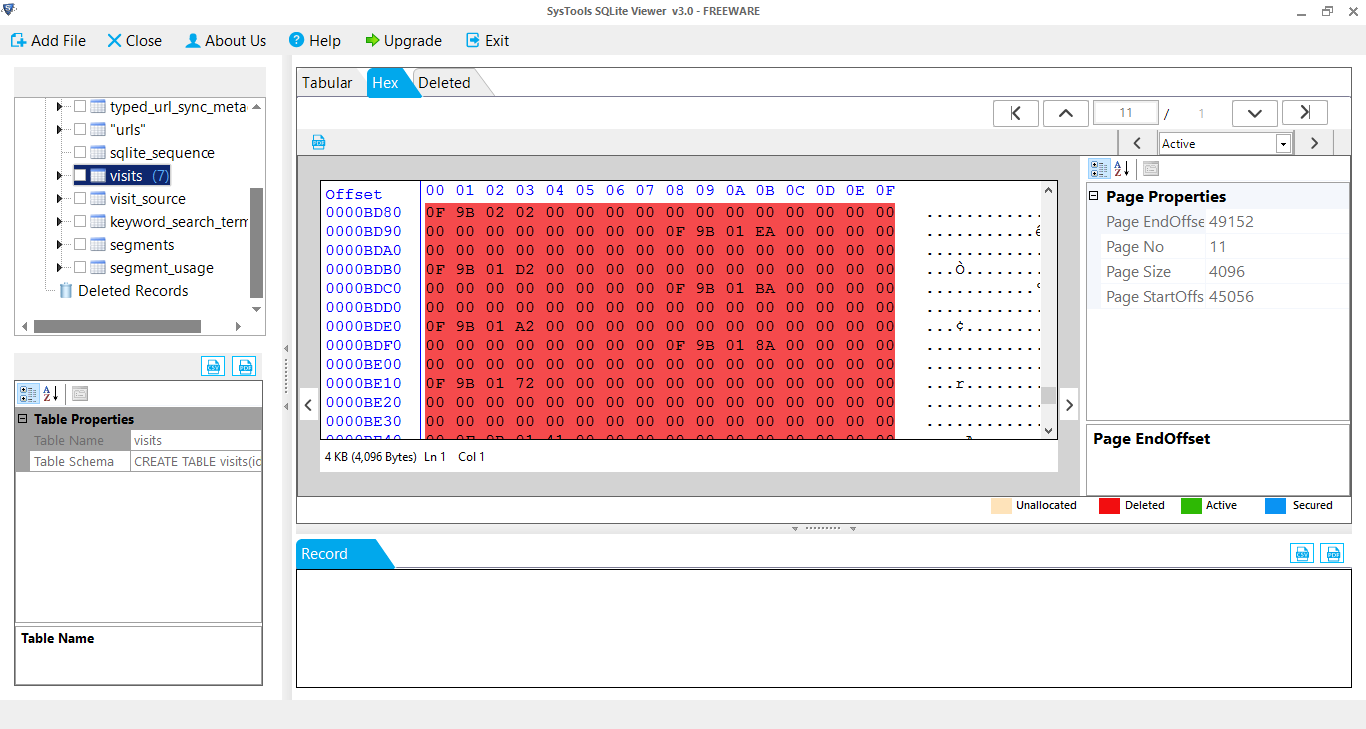Open the Active filter dropdown
Screen dimensions: 1366x729
[x=1283, y=144]
